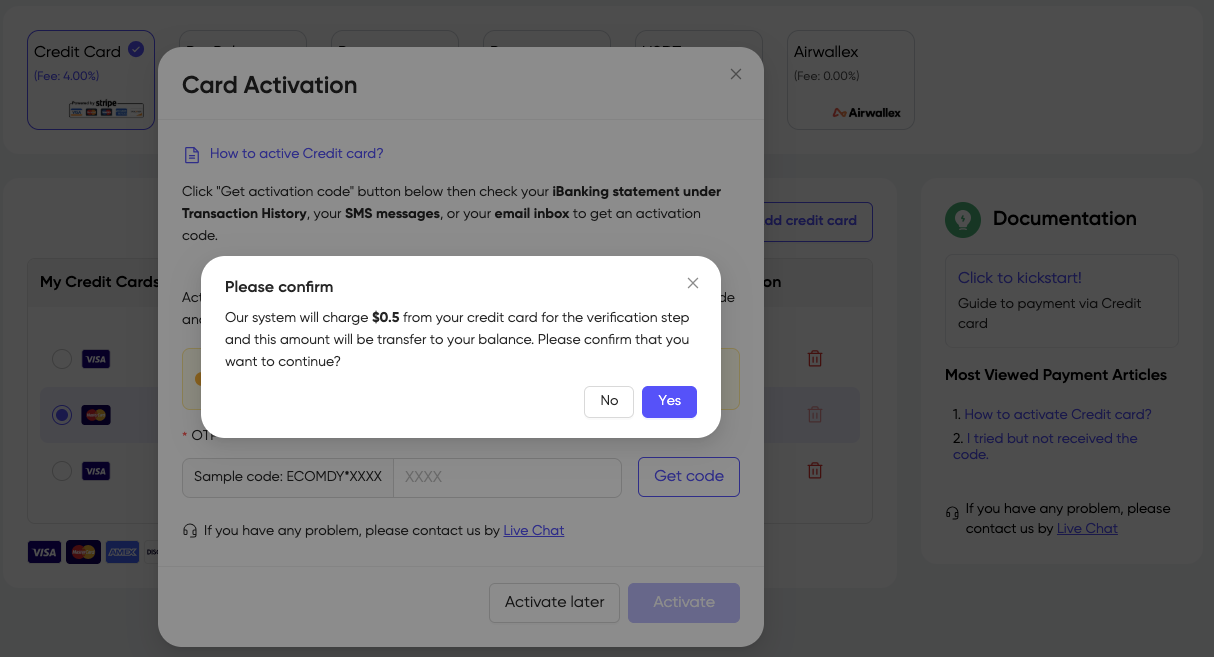Click the Get code button
The width and height of the screenshot is (1214, 657).
[688, 477]
